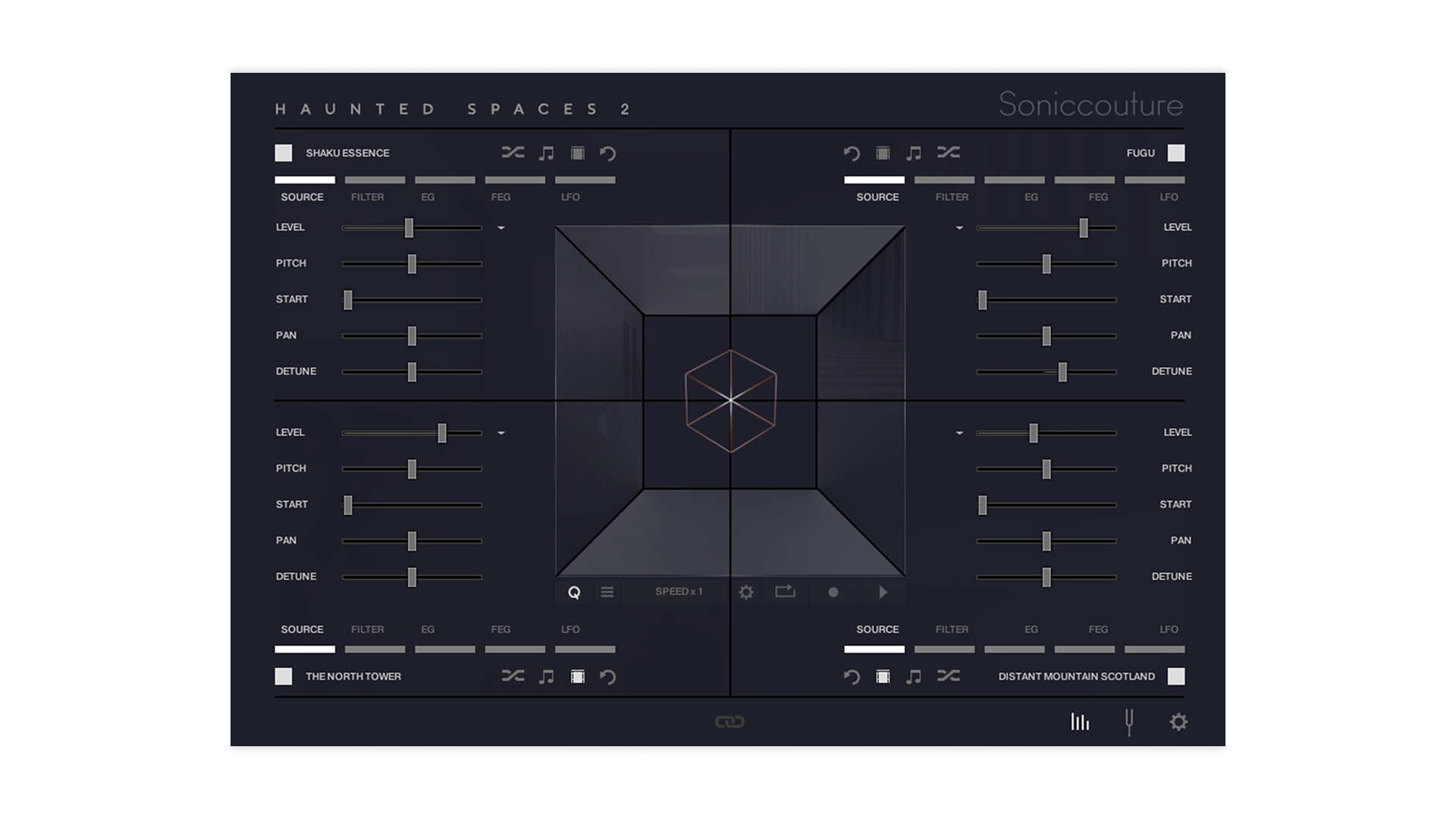The image size is (1456, 819).
Task: Click the Fugu Detune slider handle
Action: [1062, 372]
